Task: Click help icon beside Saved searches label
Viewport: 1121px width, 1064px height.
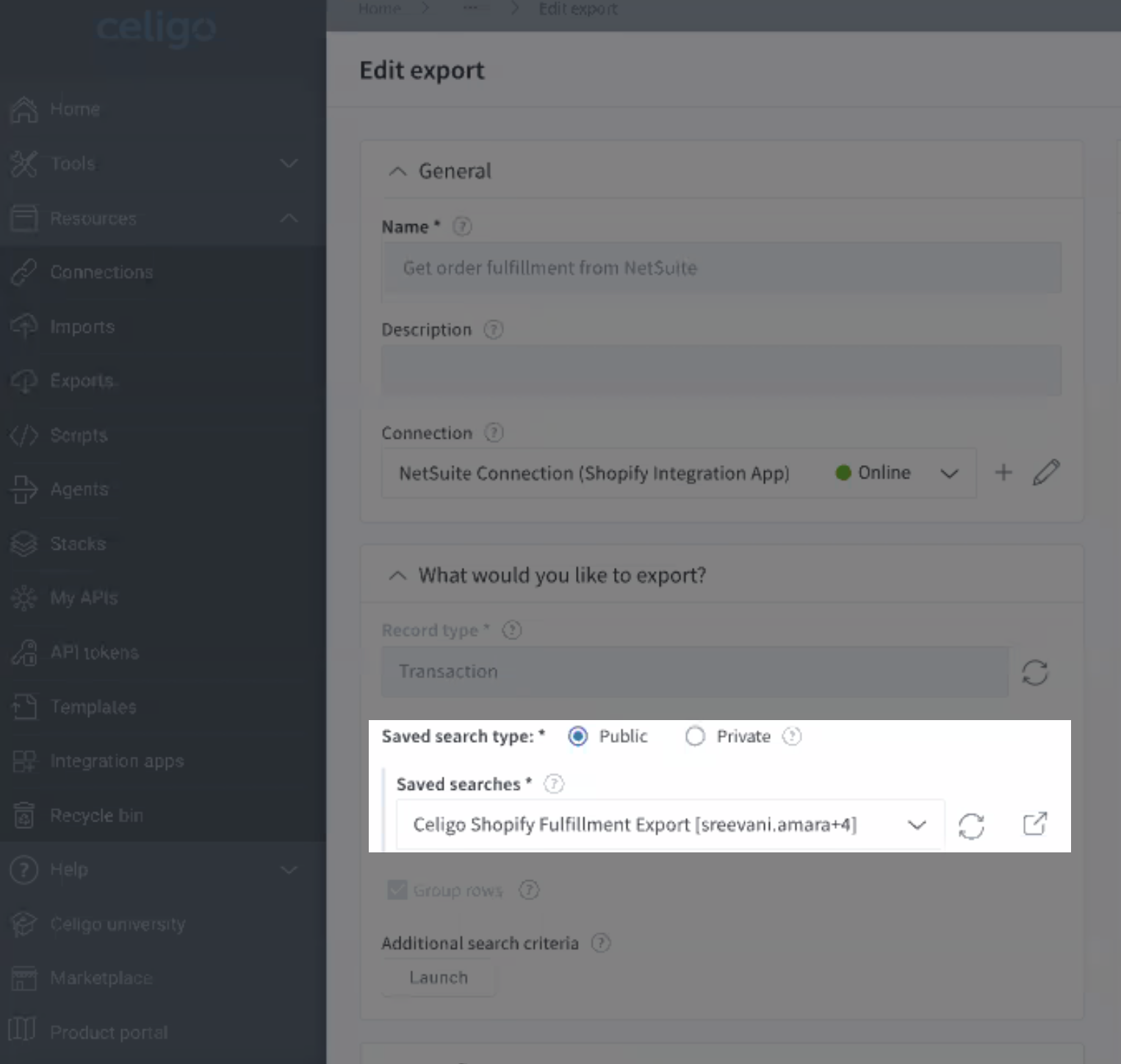Action: 554,784
